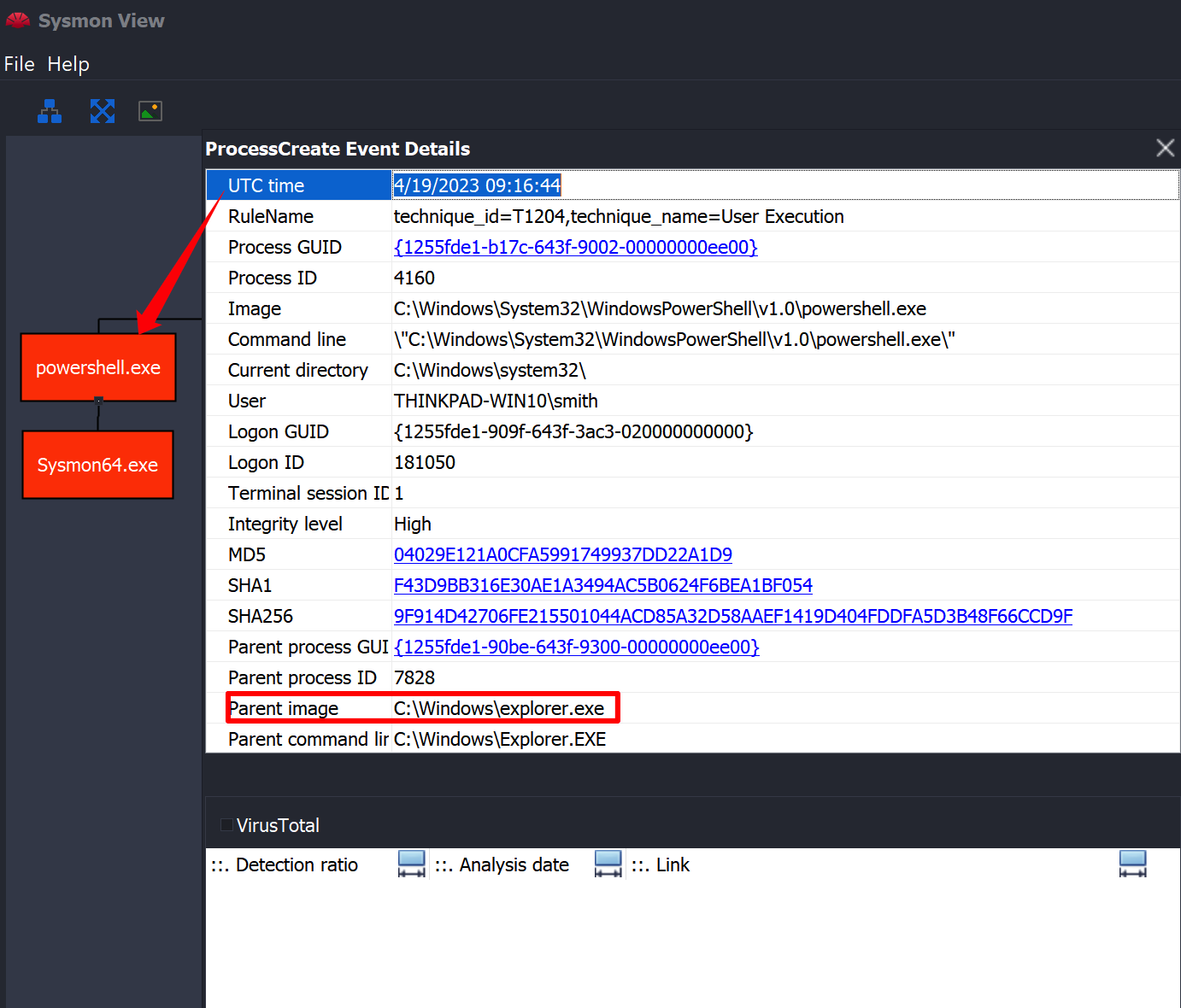The image size is (1181, 1008).
Task: Select the Logon GUID value
Action: 573,431
